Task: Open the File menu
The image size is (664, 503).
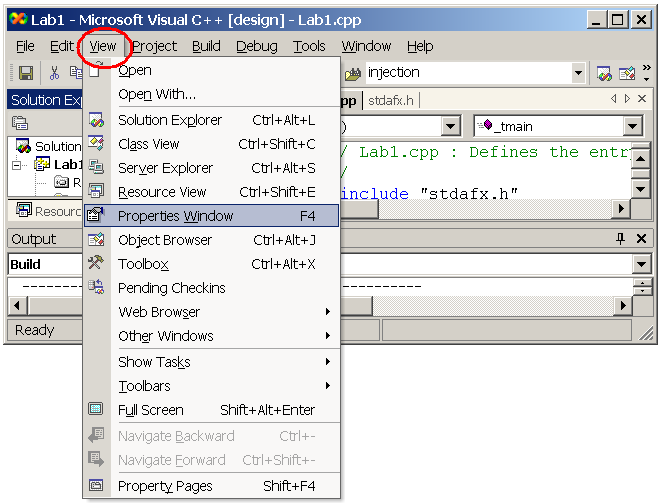Action: pyautogui.click(x=25, y=46)
